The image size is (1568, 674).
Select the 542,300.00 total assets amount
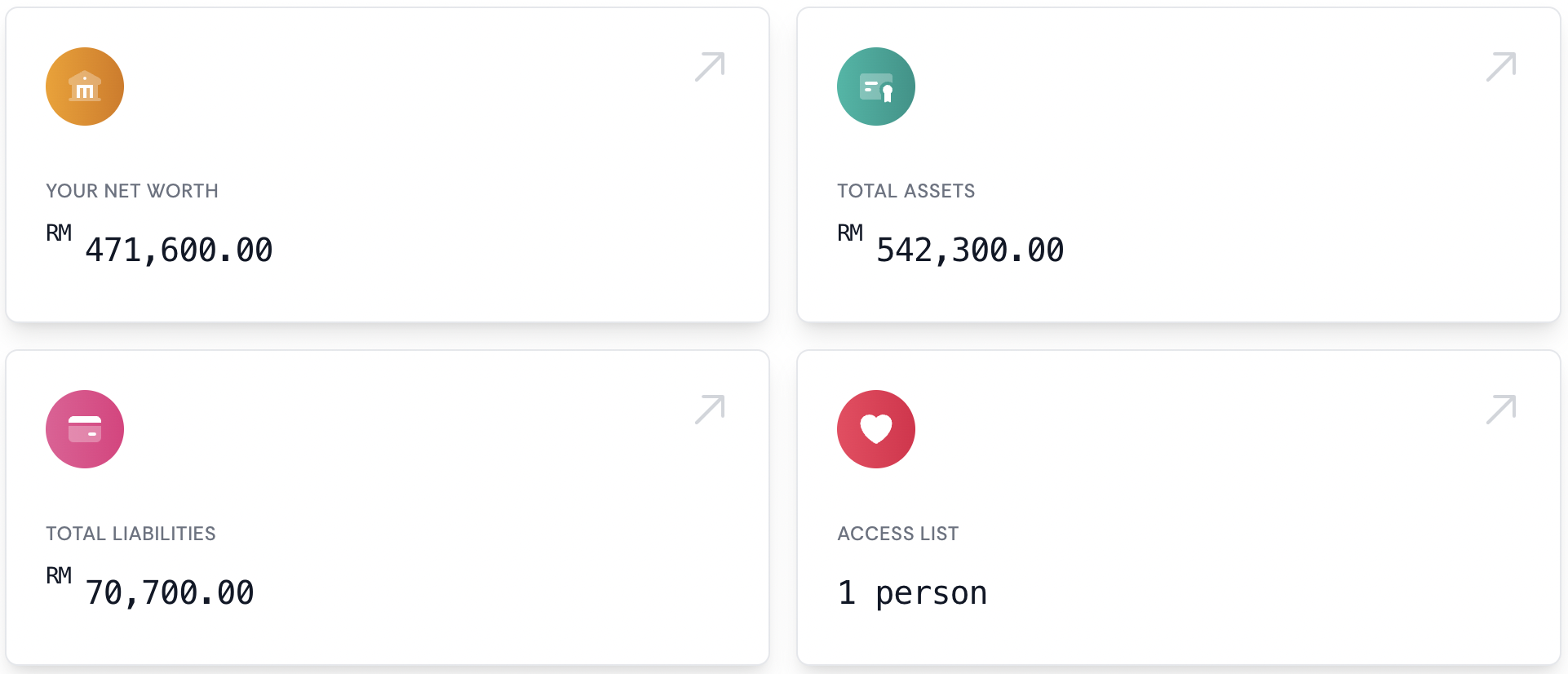click(x=970, y=251)
